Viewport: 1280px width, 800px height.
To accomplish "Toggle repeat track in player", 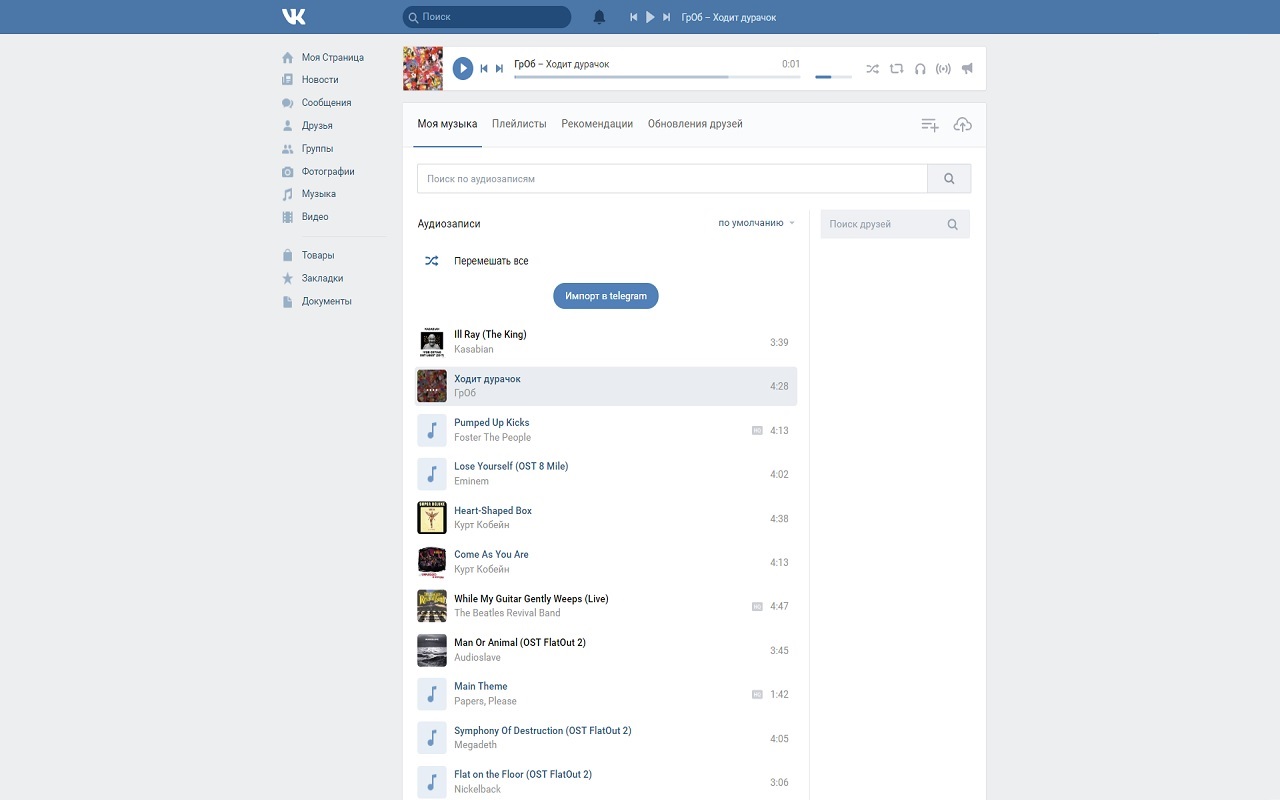I will 896,69.
